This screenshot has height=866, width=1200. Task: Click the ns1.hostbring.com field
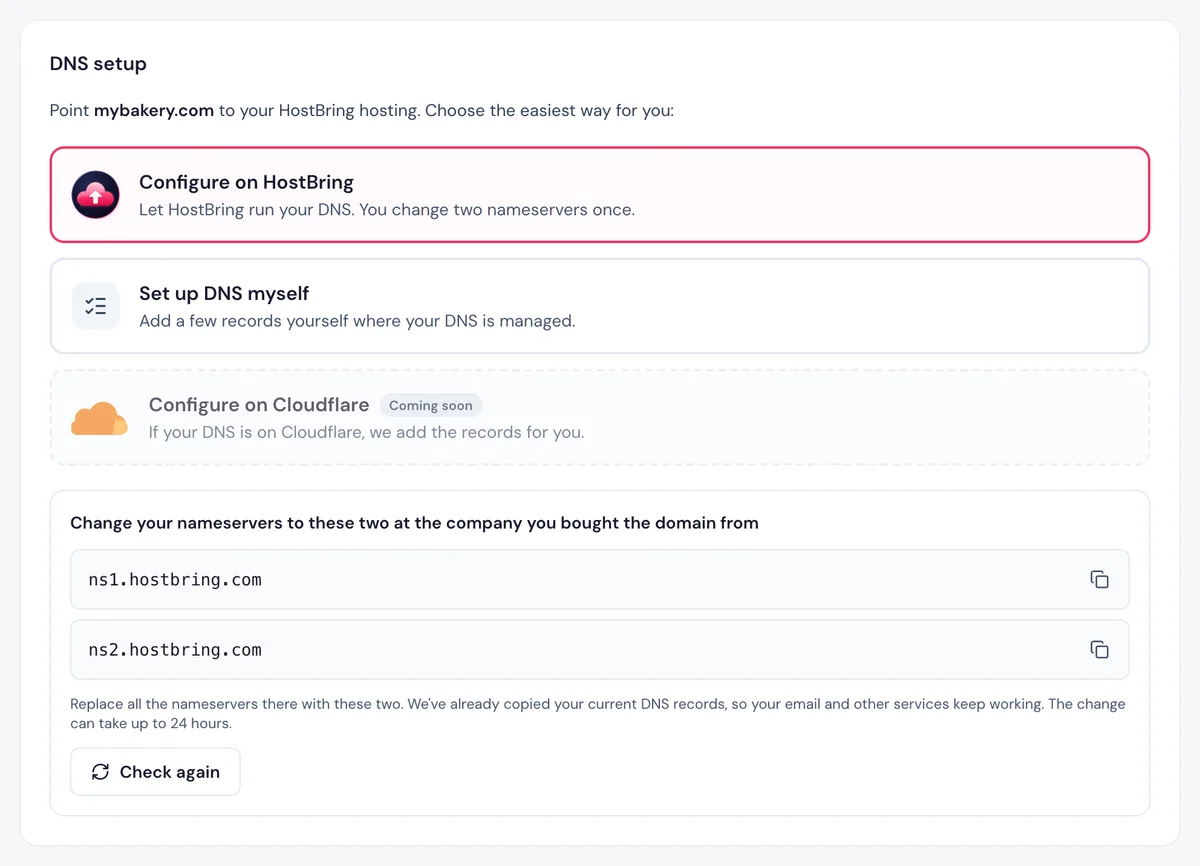[600, 580]
